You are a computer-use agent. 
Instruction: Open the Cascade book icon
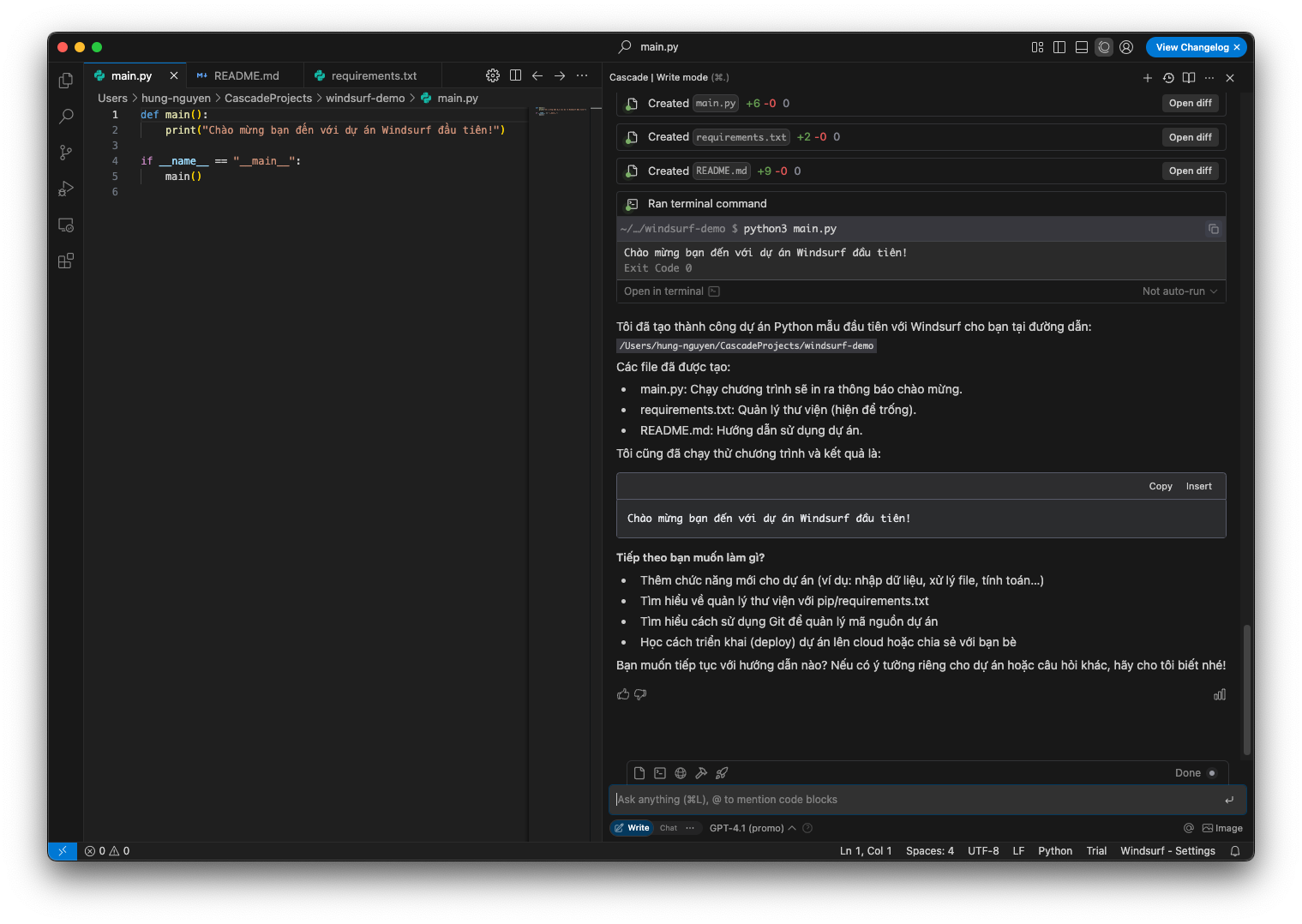pyautogui.click(x=1189, y=78)
